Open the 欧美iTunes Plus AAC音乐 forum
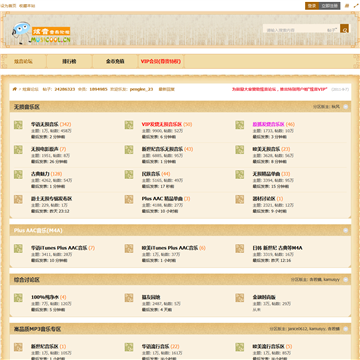Image resolution: width=360 pixels, height=360 pixels. 170,248
